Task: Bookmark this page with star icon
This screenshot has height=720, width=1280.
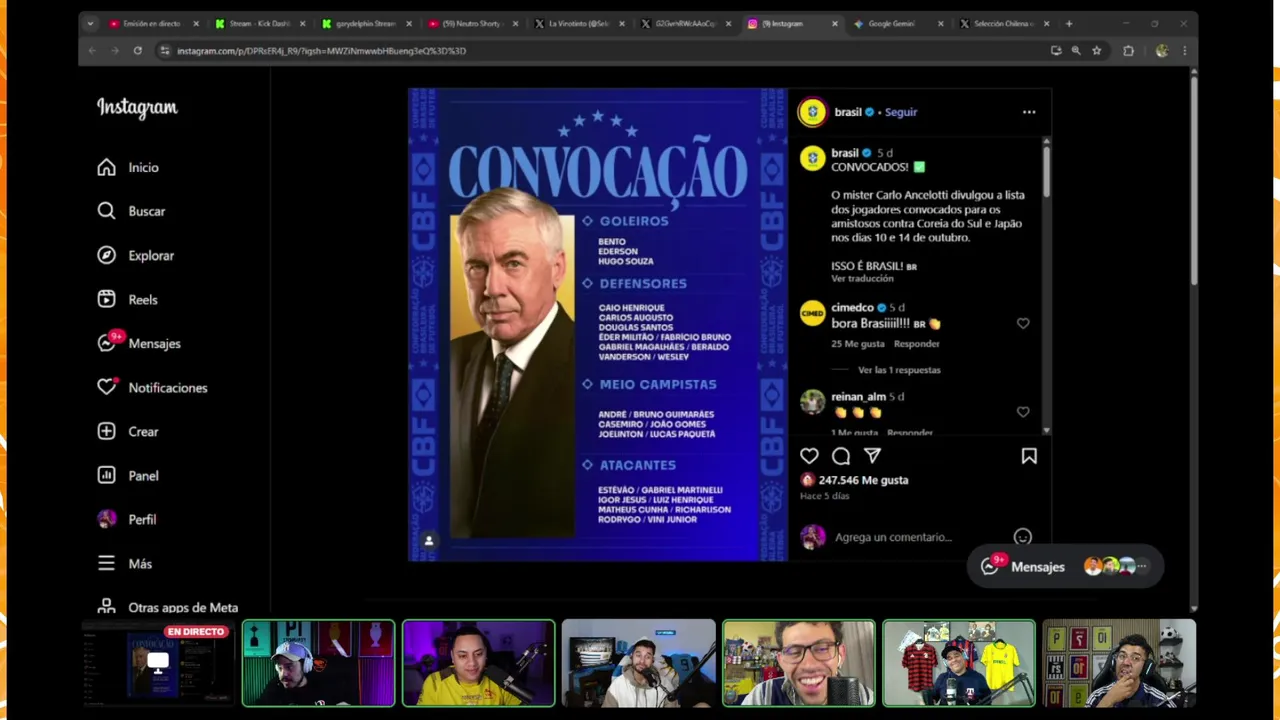Action: [1097, 50]
